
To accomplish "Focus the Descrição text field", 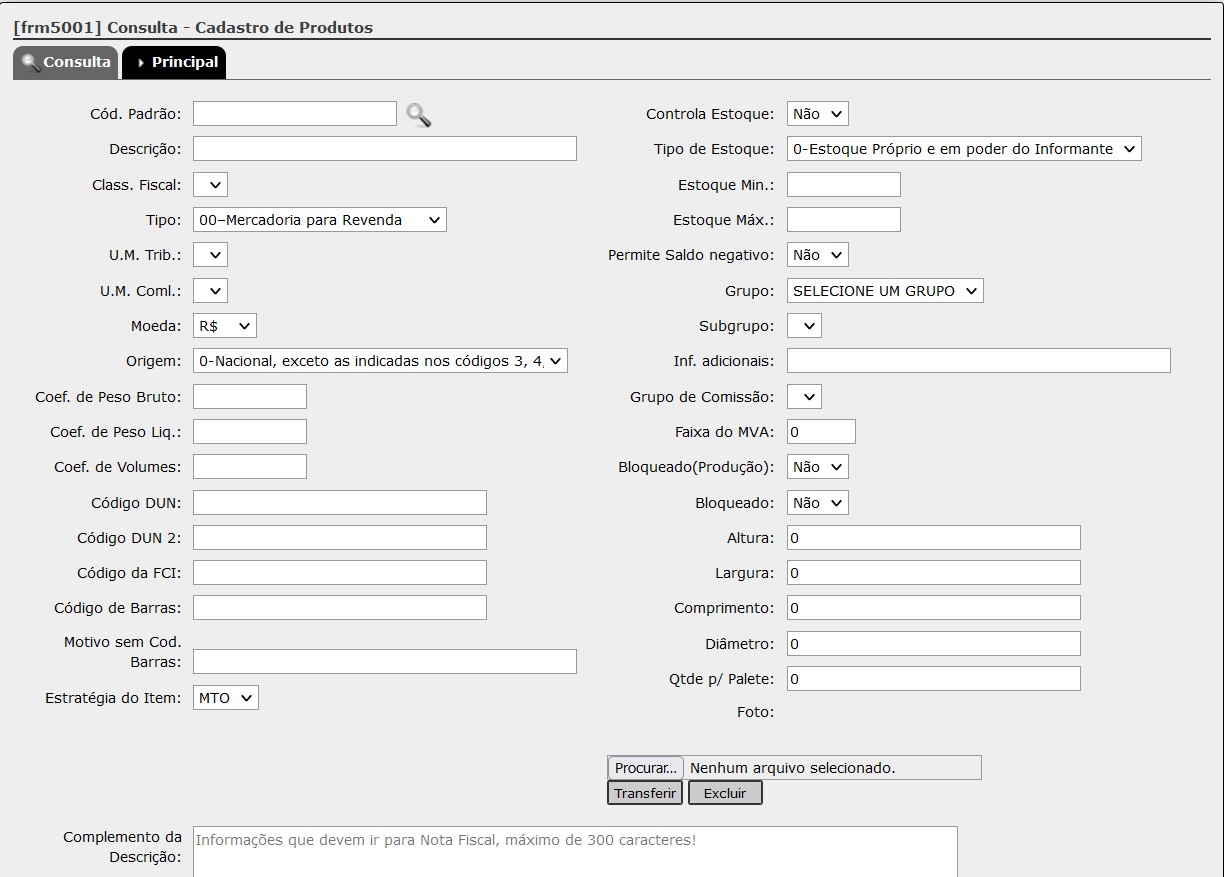I will click(385, 149).
